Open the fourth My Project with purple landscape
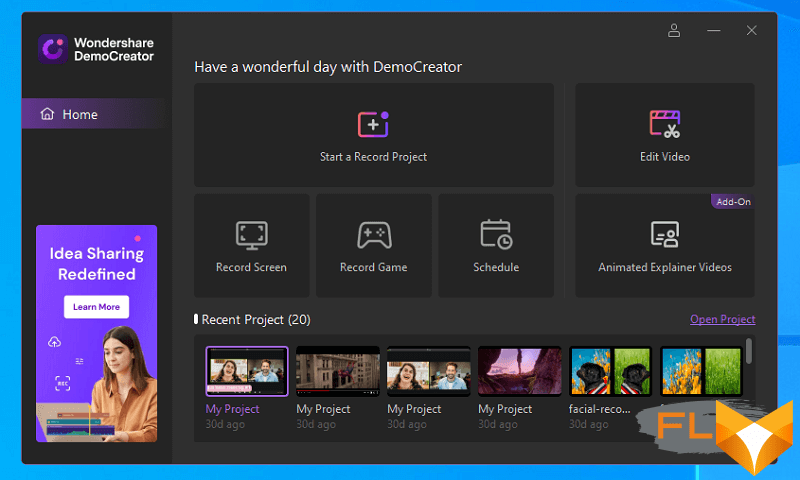 [x=519, y=372]
